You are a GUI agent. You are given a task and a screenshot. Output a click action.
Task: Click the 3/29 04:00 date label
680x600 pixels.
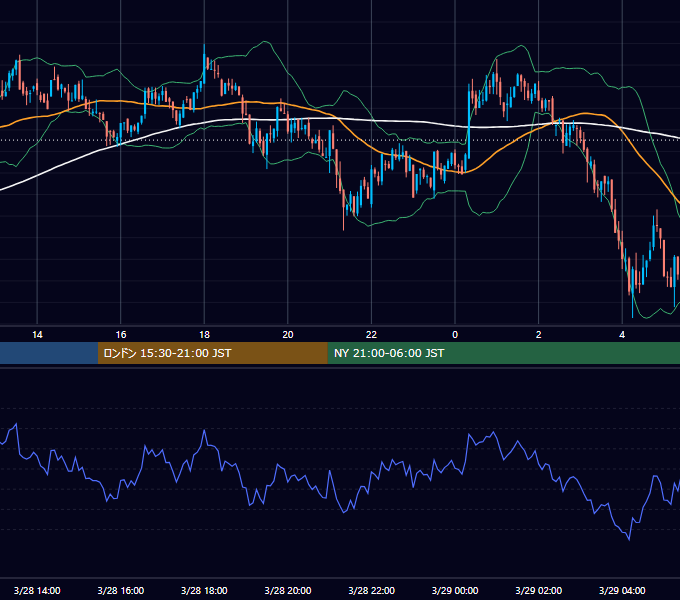pos(622,590)
